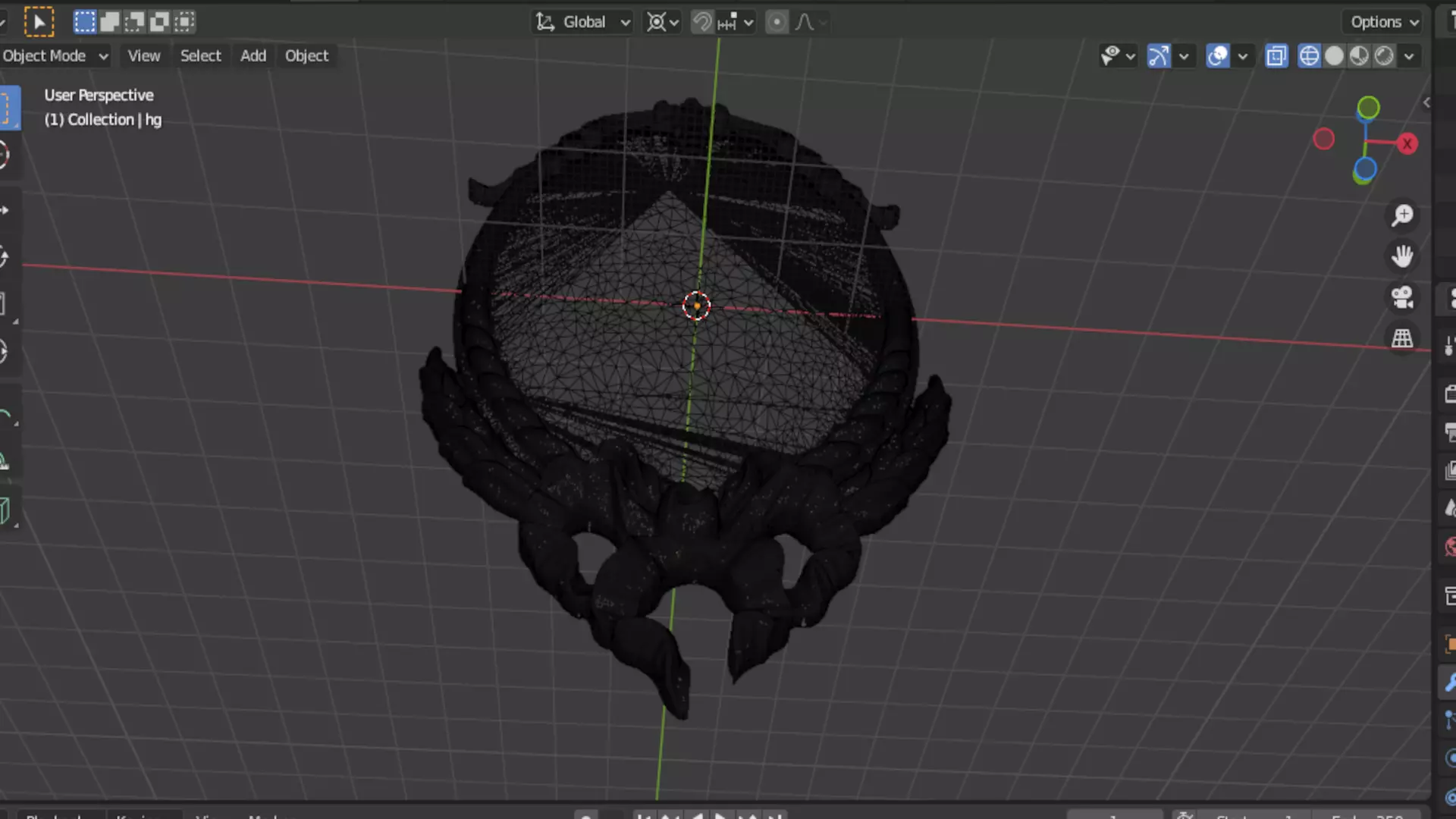The height and width of the screenshot is (819, 1456).
Task: Switch to solid viewport shading
Action: point(1334,55)
